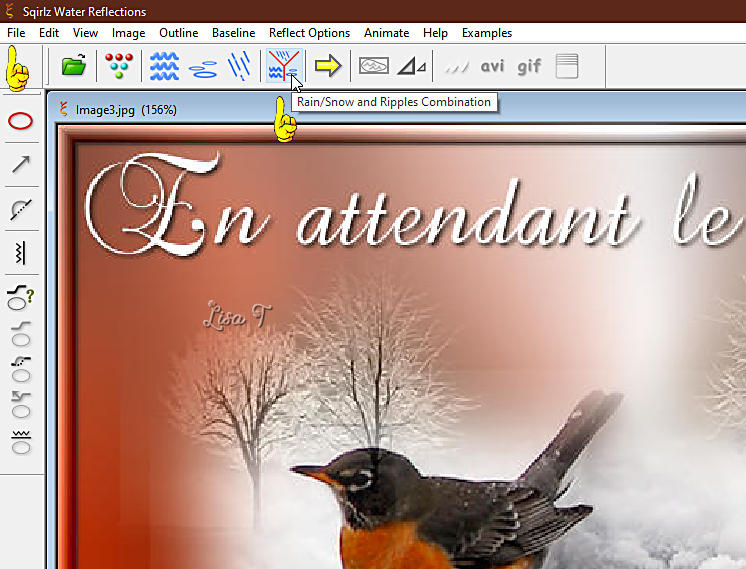Click the grey document page icon
The height and width of the screenshot is (569, 746).
pos(567,66)
